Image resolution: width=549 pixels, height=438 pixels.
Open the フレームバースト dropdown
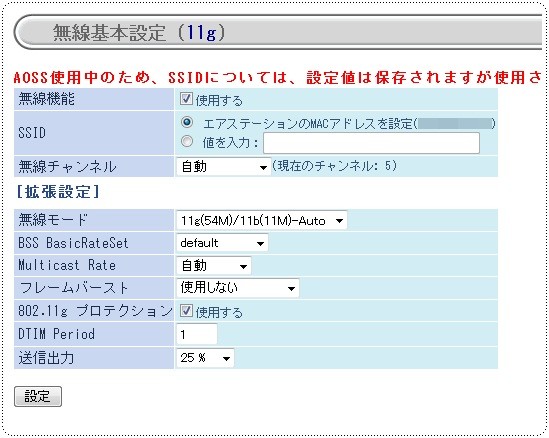coord(238,288)
